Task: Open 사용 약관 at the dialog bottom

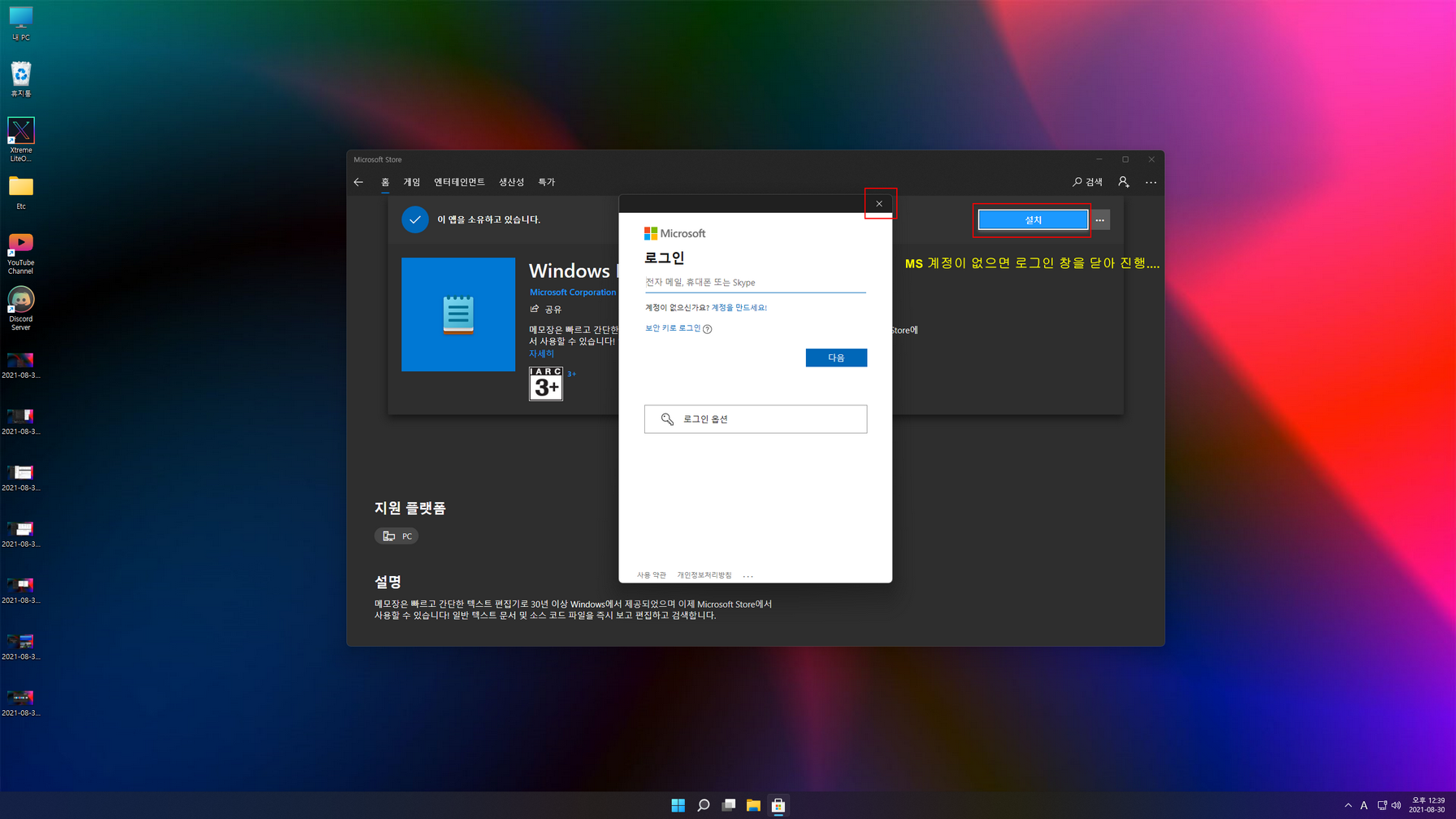Action: pyautogui.click(x=652, y=575)
